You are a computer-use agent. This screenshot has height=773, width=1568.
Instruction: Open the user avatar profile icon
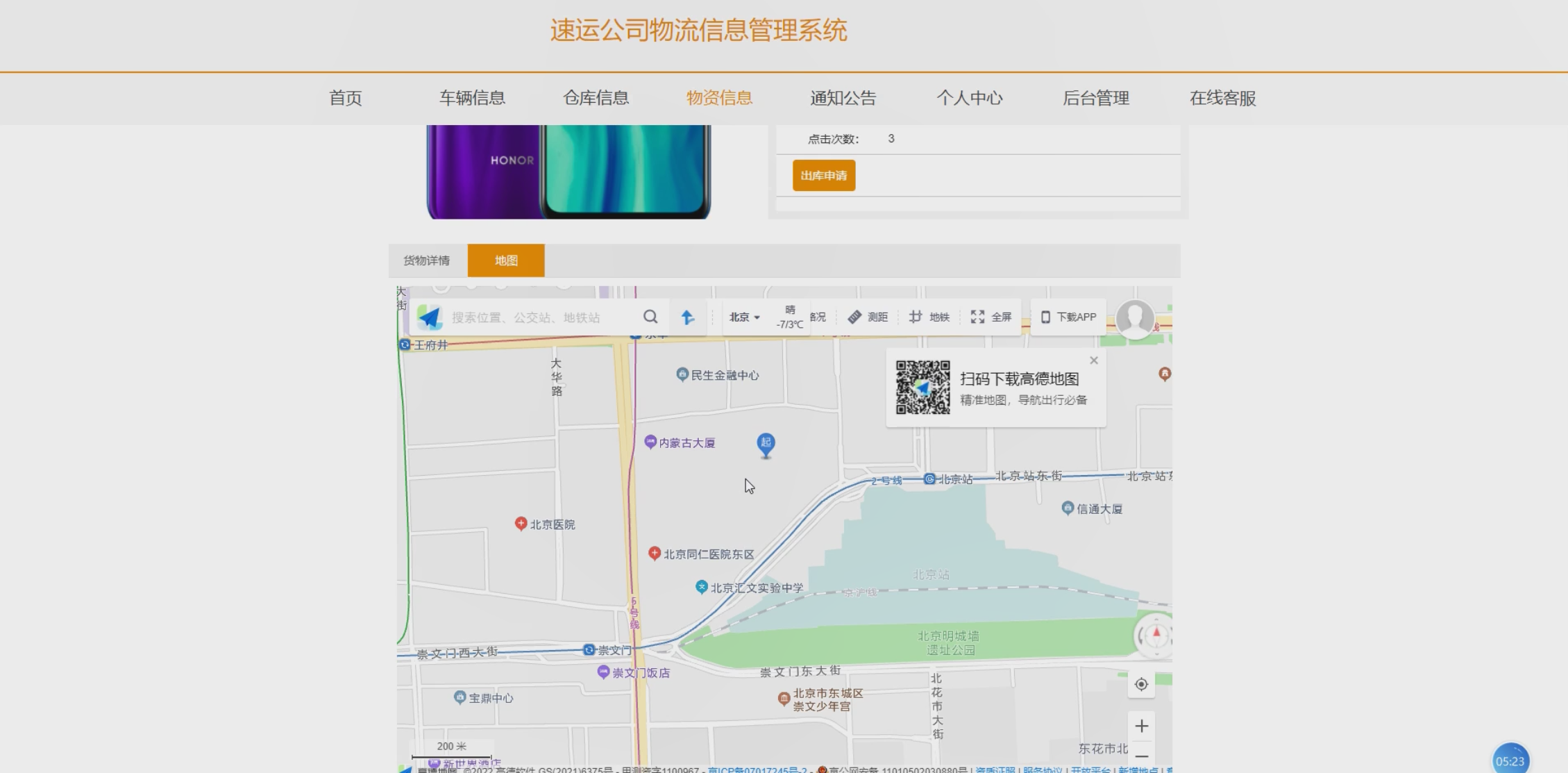[1135, 319]
